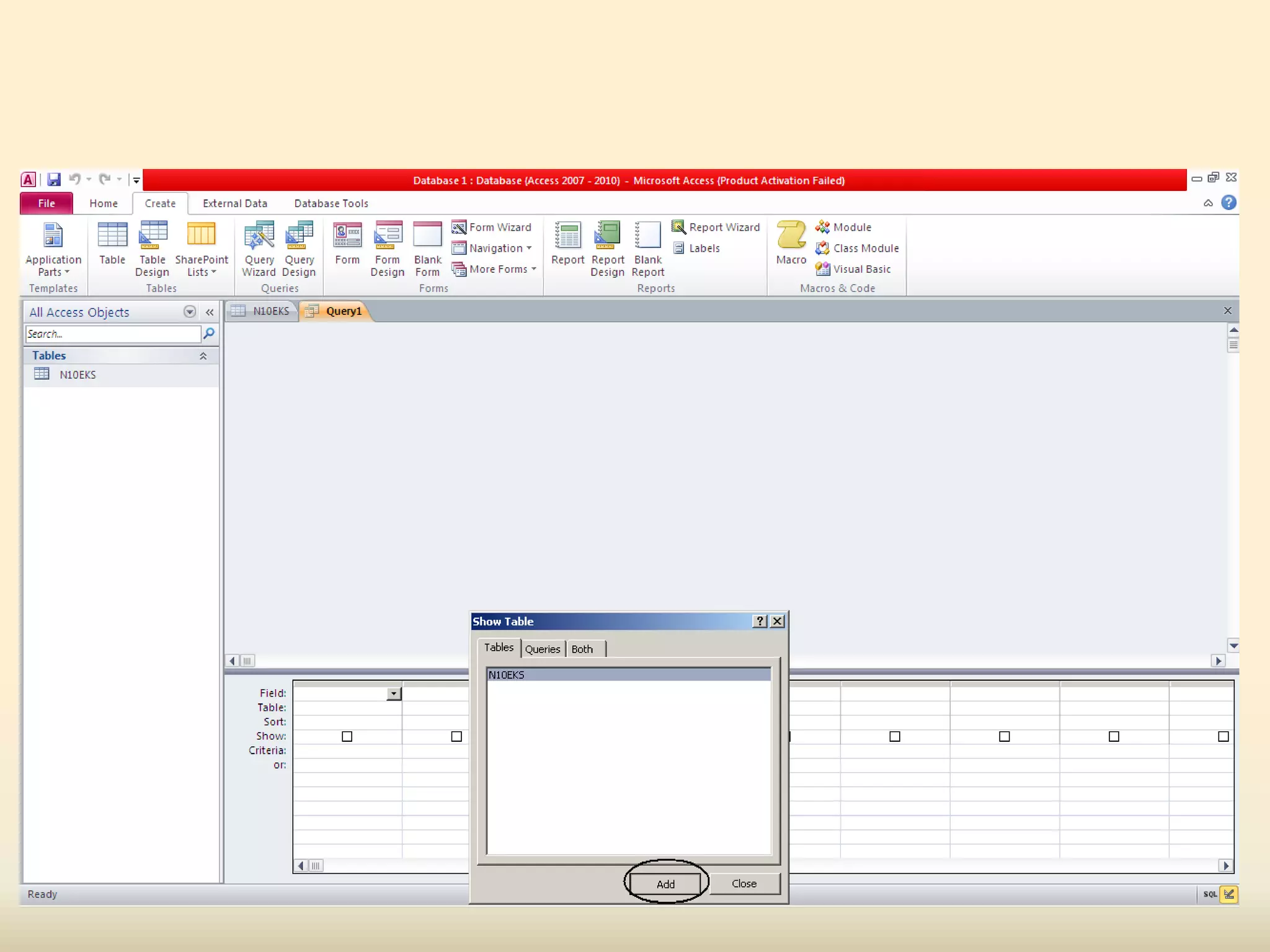Open the Field row dropdown arrow

click(394, 694)
